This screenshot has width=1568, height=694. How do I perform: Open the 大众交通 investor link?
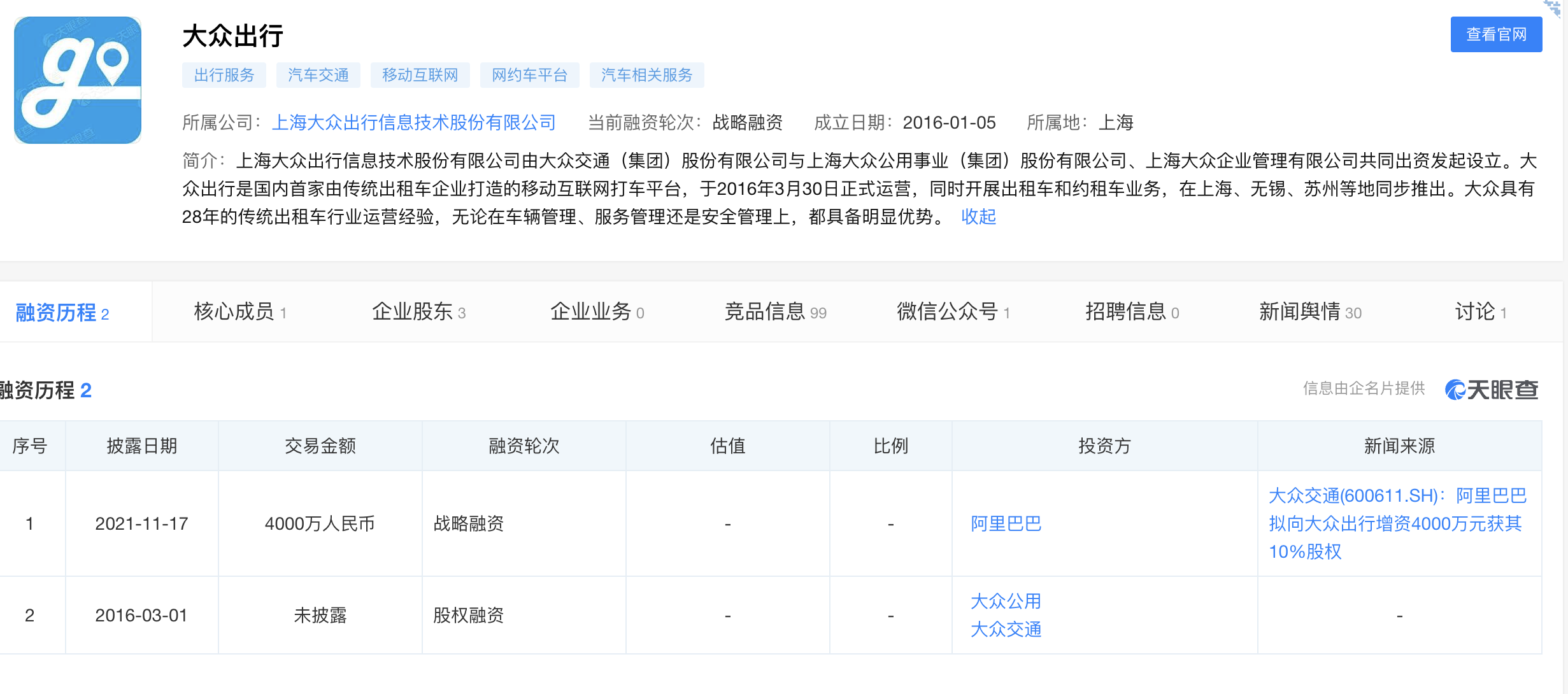coord(1006,630)
